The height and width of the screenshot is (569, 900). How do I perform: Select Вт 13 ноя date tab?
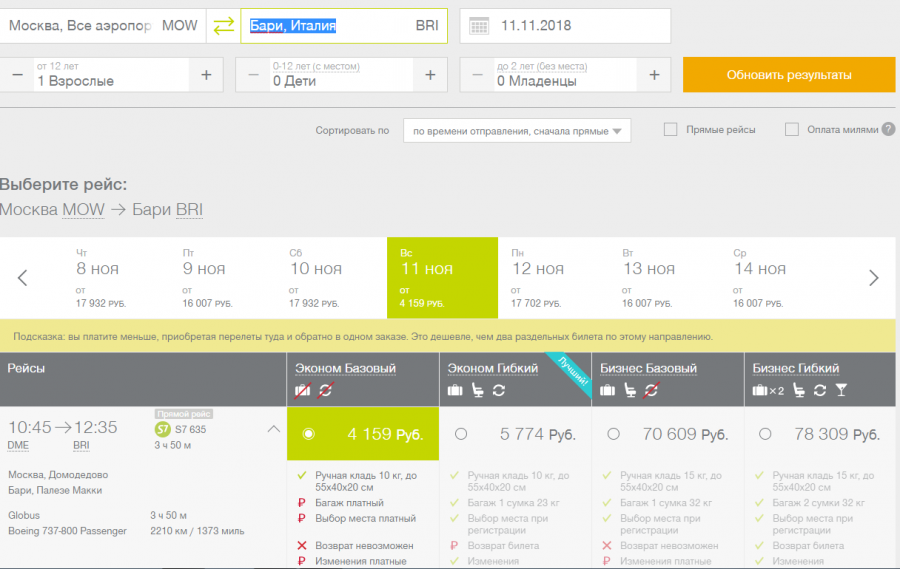point(664,278)
